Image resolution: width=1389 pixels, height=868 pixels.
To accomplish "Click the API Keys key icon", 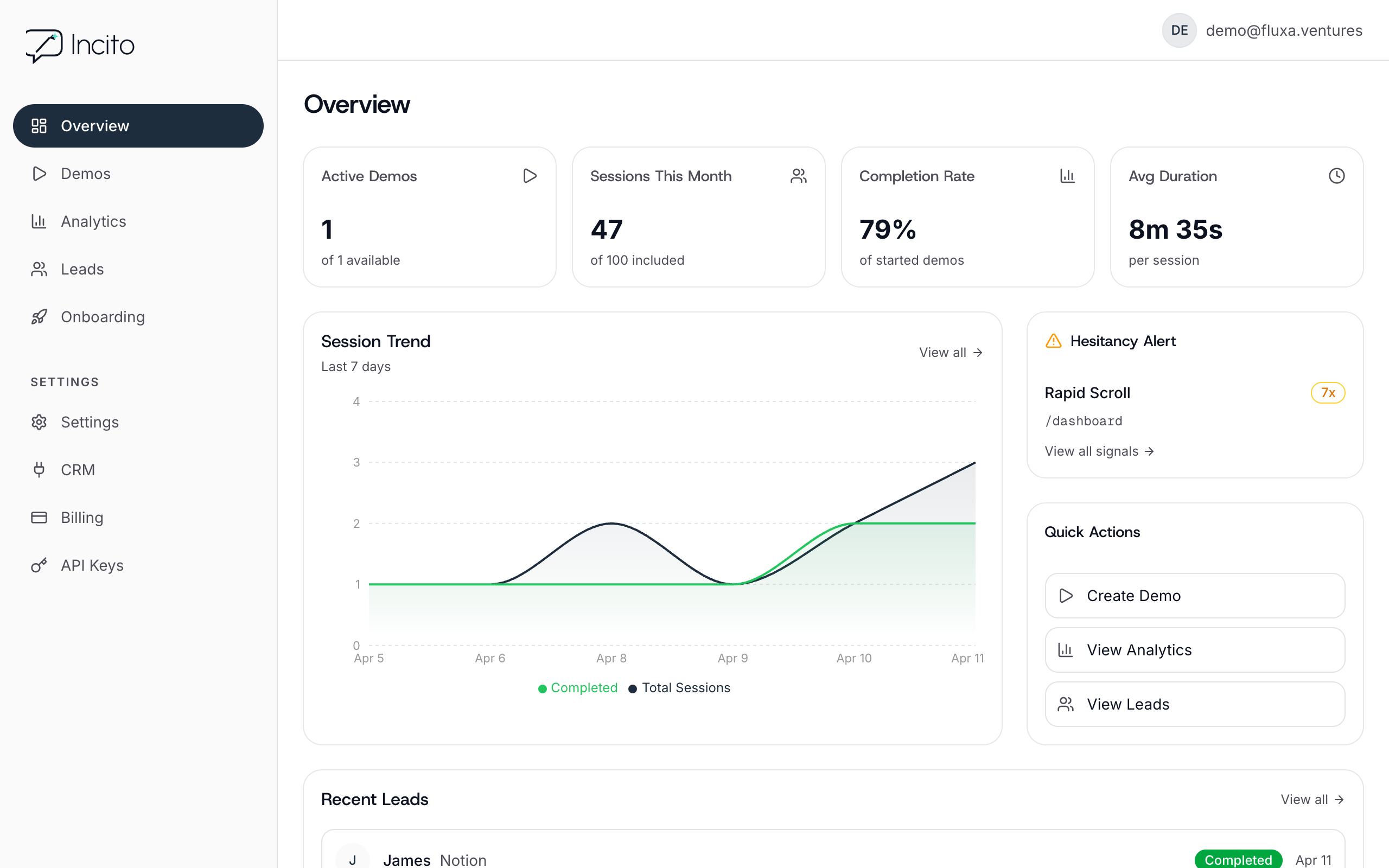I will [x=39, y=565].
